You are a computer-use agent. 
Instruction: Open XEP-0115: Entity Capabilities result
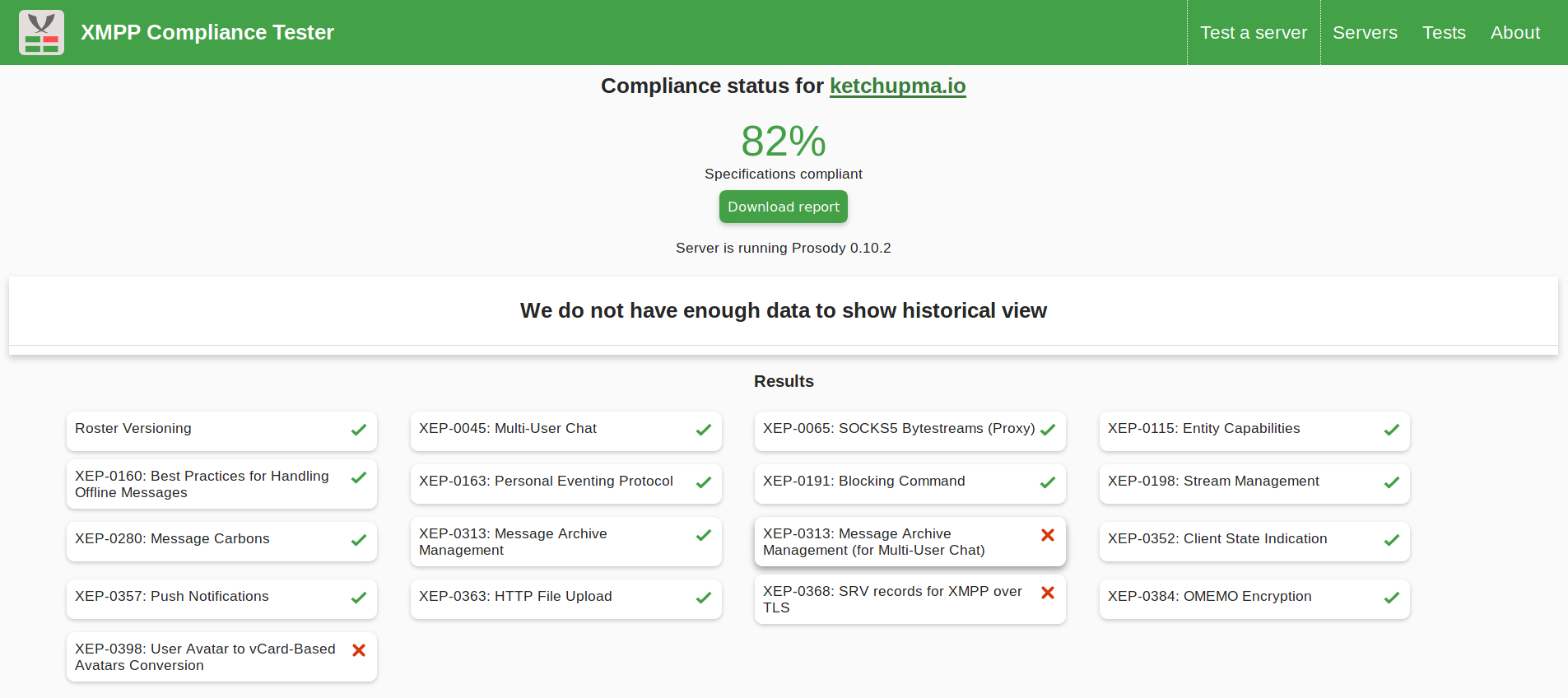(x=1254, y=431)
